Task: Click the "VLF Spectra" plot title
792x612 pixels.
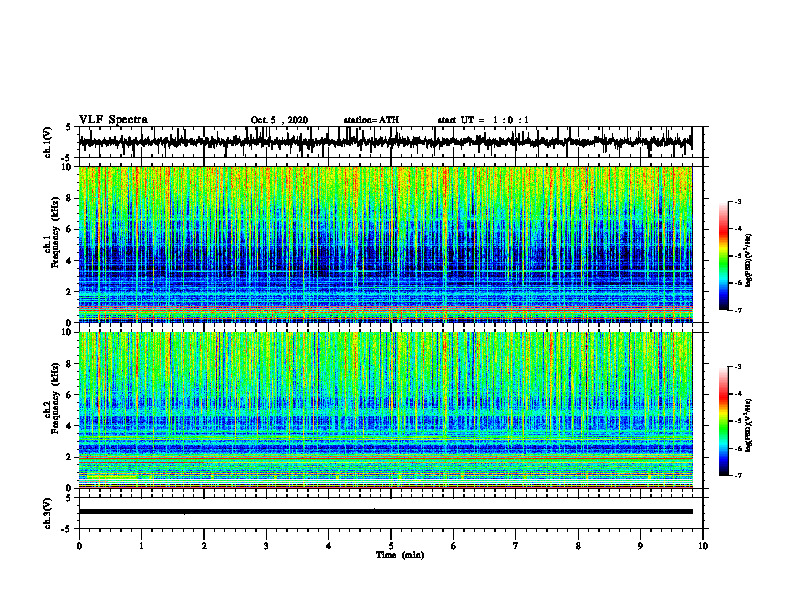Action: 113,119
